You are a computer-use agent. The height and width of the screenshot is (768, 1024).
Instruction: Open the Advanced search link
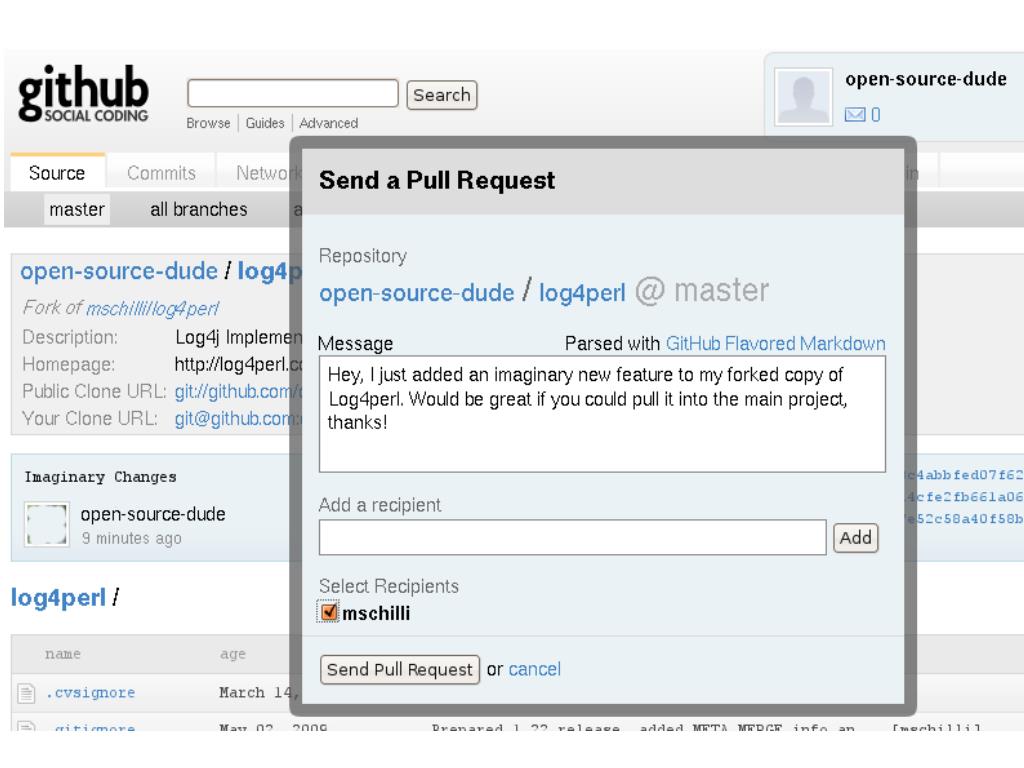[328, 123]
